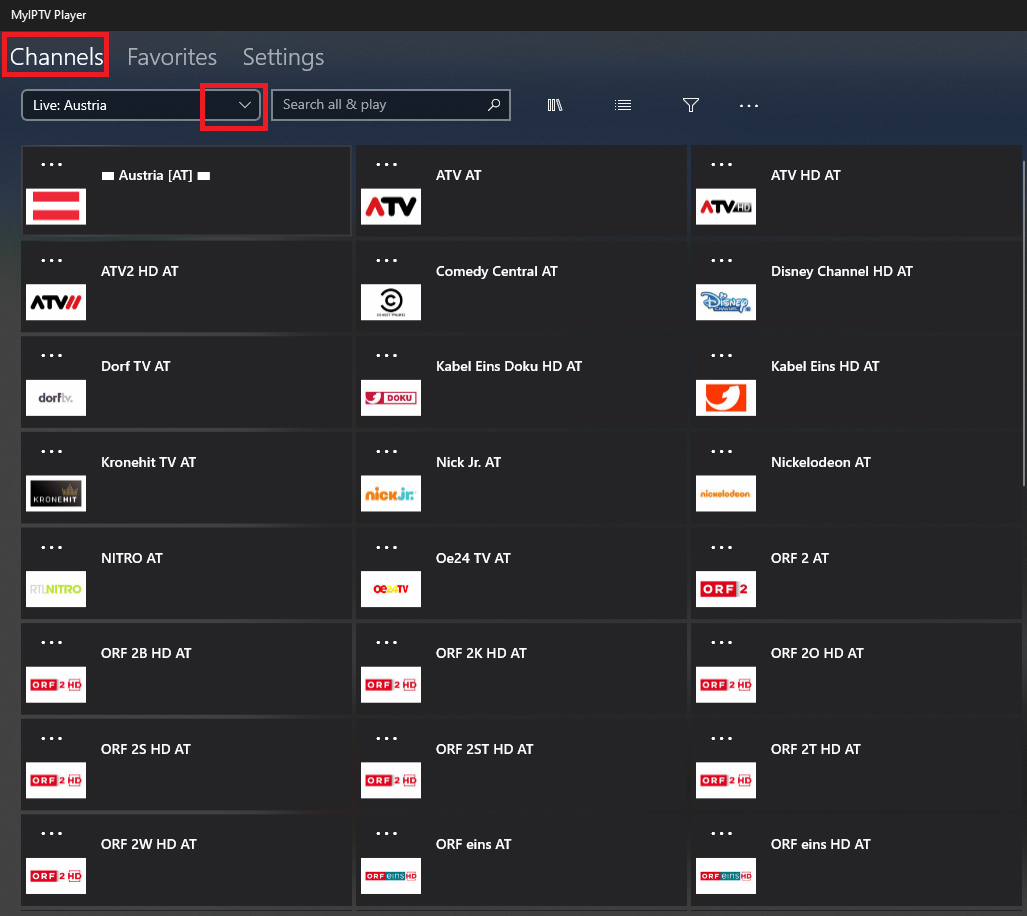The image size is (1027, 916).
Task: Select ORF 2T HD AT channel
Action: [x=856, y=764]
